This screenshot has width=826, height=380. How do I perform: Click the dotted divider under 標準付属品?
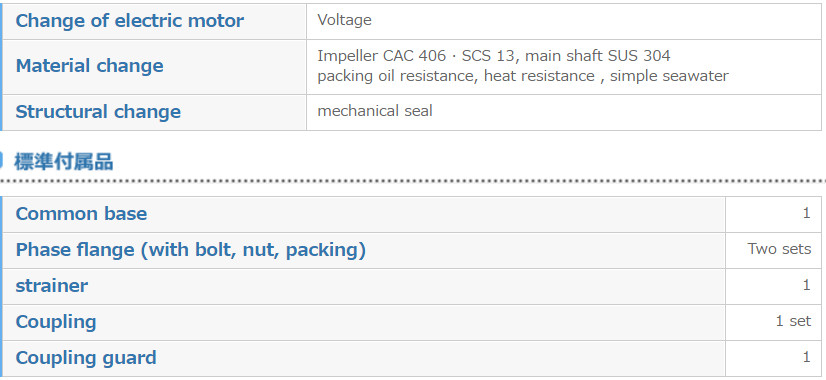(413, 181)
